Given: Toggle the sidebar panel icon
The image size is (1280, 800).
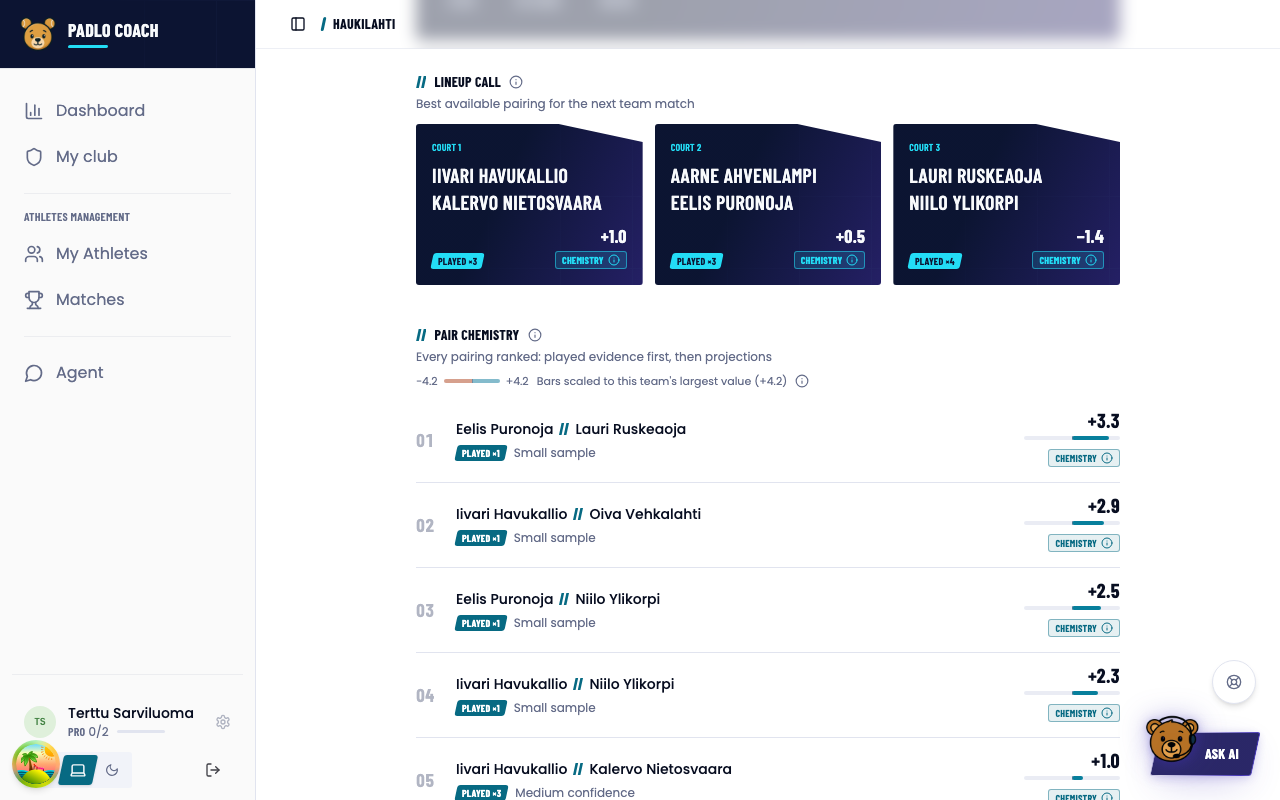Looking at the screenshot, I should click(x=298, y=24).
